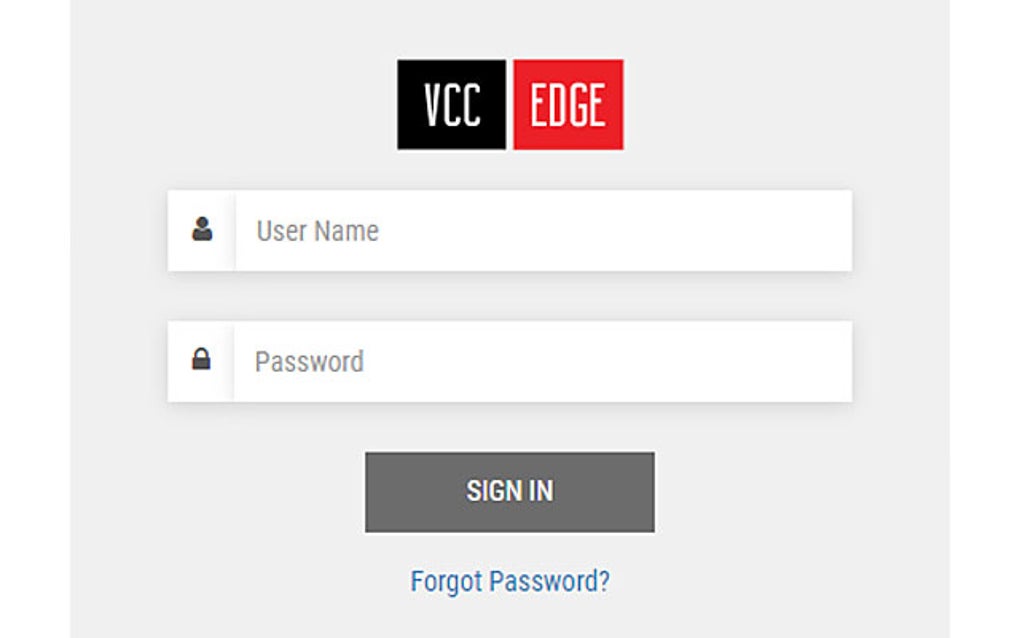Start password recovery via Forgot Password?
Screen dimensions: 1020x638
(x=509, y=581)
